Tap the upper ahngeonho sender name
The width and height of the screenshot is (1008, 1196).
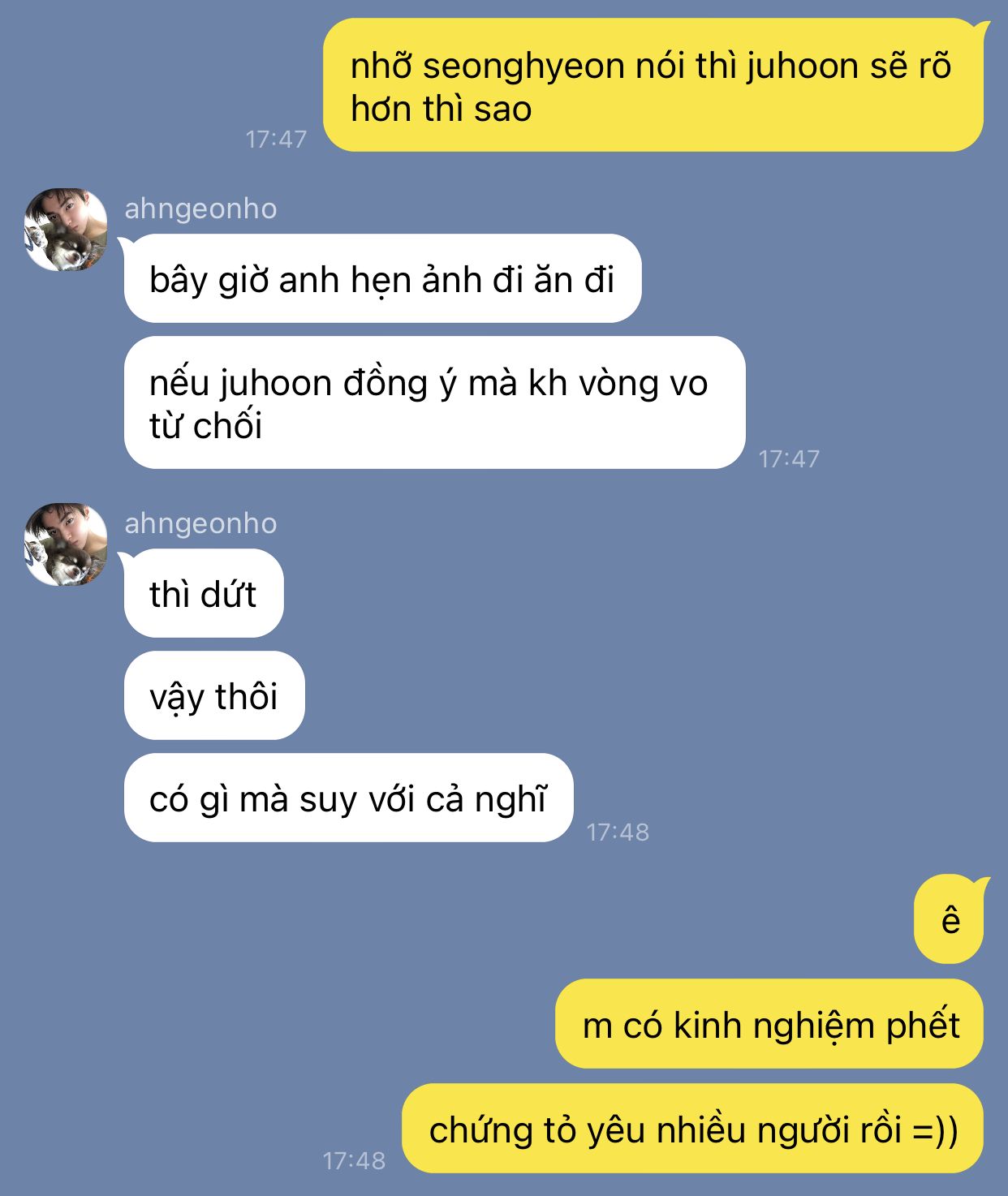point(200,209)
